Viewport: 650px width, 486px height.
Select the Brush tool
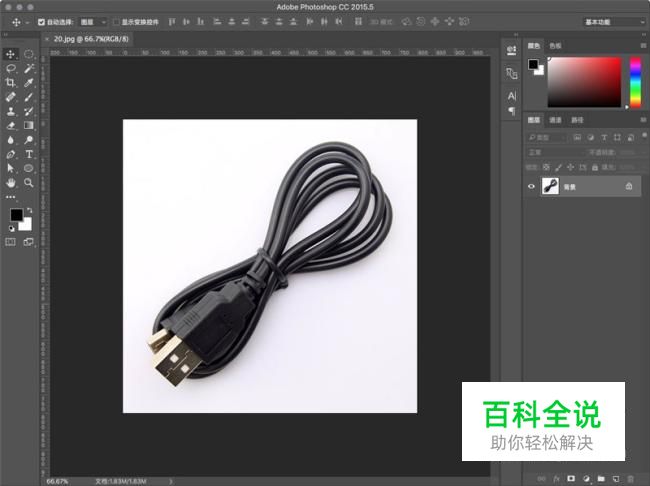pos(29,97)
